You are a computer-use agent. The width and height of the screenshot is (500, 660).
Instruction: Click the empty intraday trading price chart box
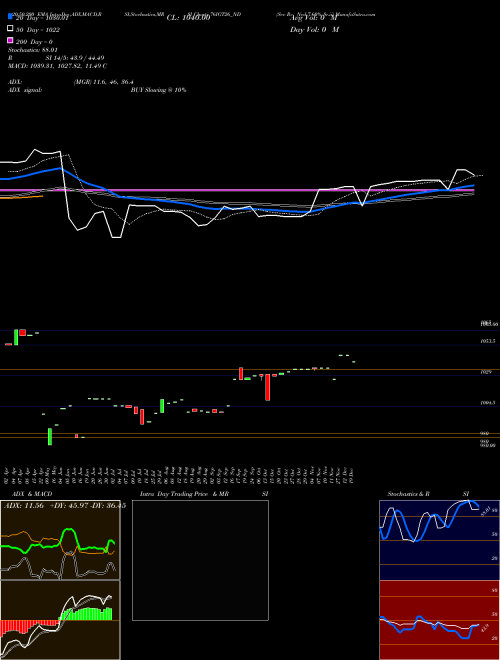[x=200, y=560]
